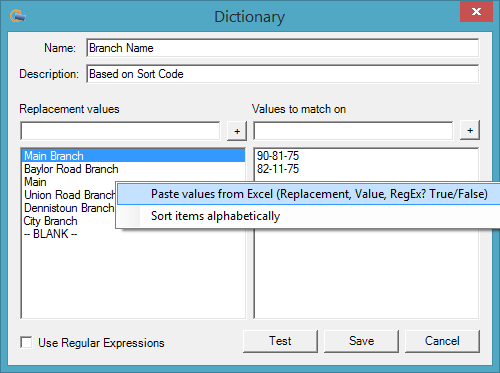Select Main Branch in replacement list
Viewport: 500px width, 373px height.
(x=133, y=156)
